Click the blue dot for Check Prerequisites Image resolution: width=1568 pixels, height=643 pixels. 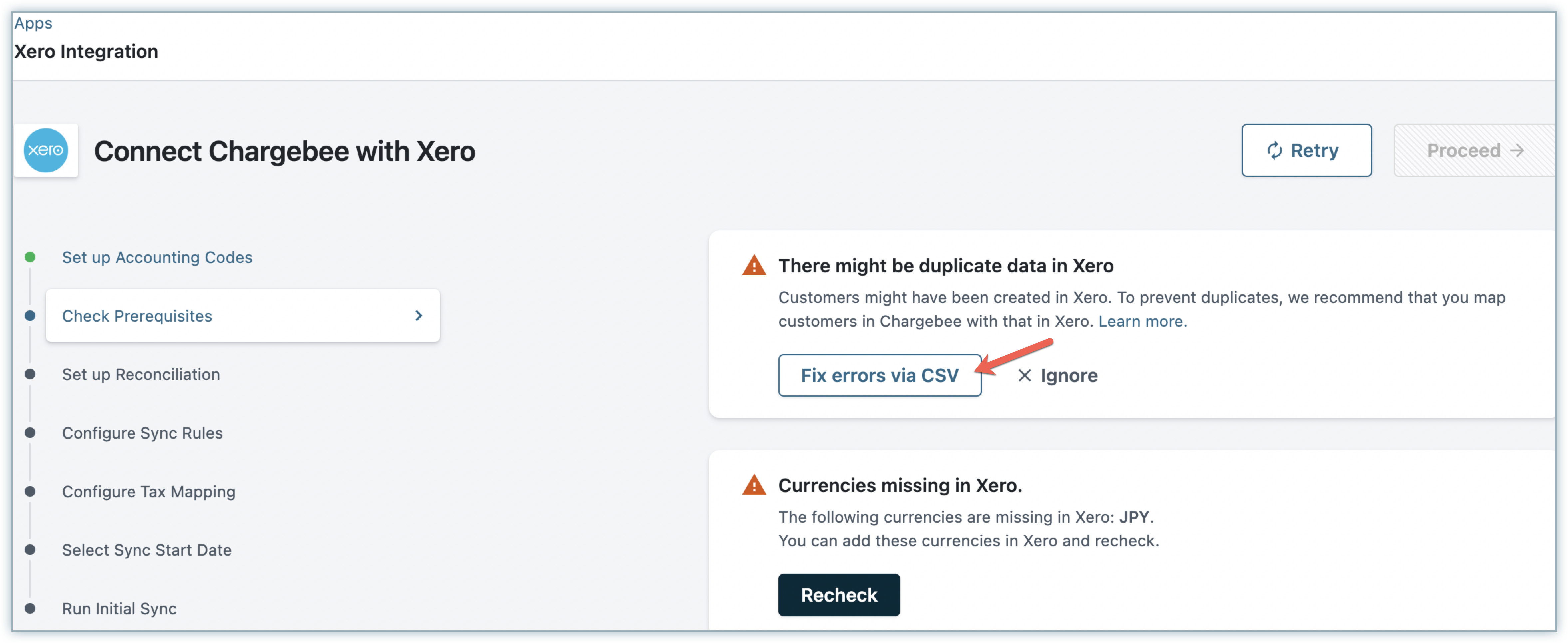[30, 316]
